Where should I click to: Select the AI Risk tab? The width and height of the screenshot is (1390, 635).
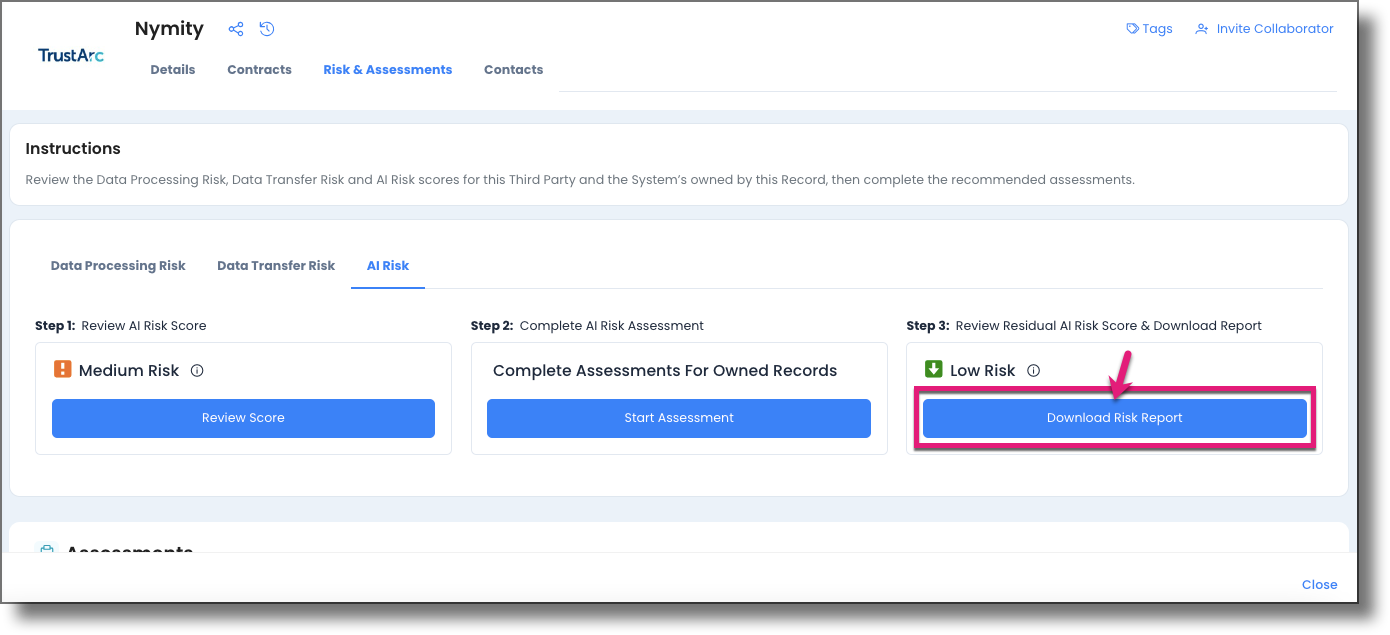pos(388,265)
